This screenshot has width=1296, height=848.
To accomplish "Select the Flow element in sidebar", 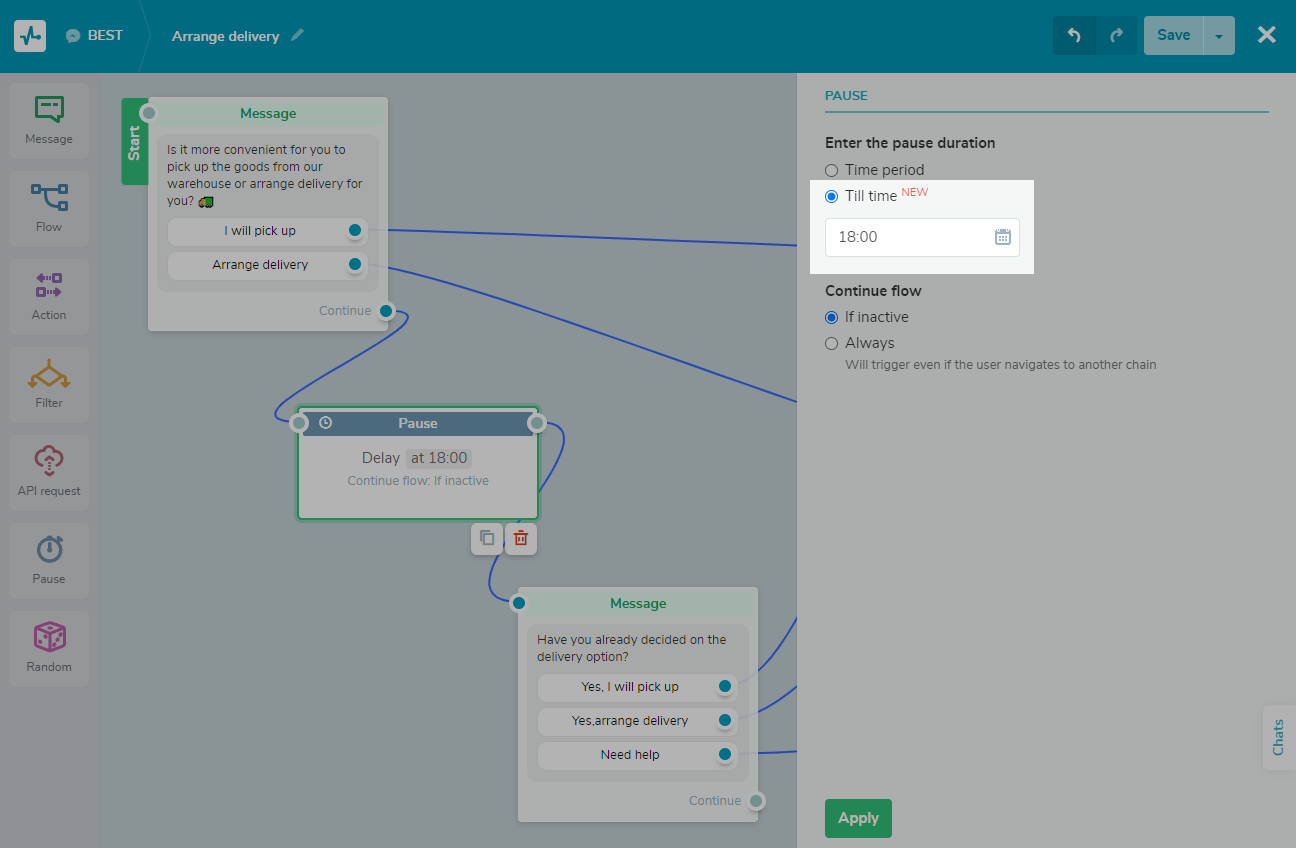I will pos(49,208).
